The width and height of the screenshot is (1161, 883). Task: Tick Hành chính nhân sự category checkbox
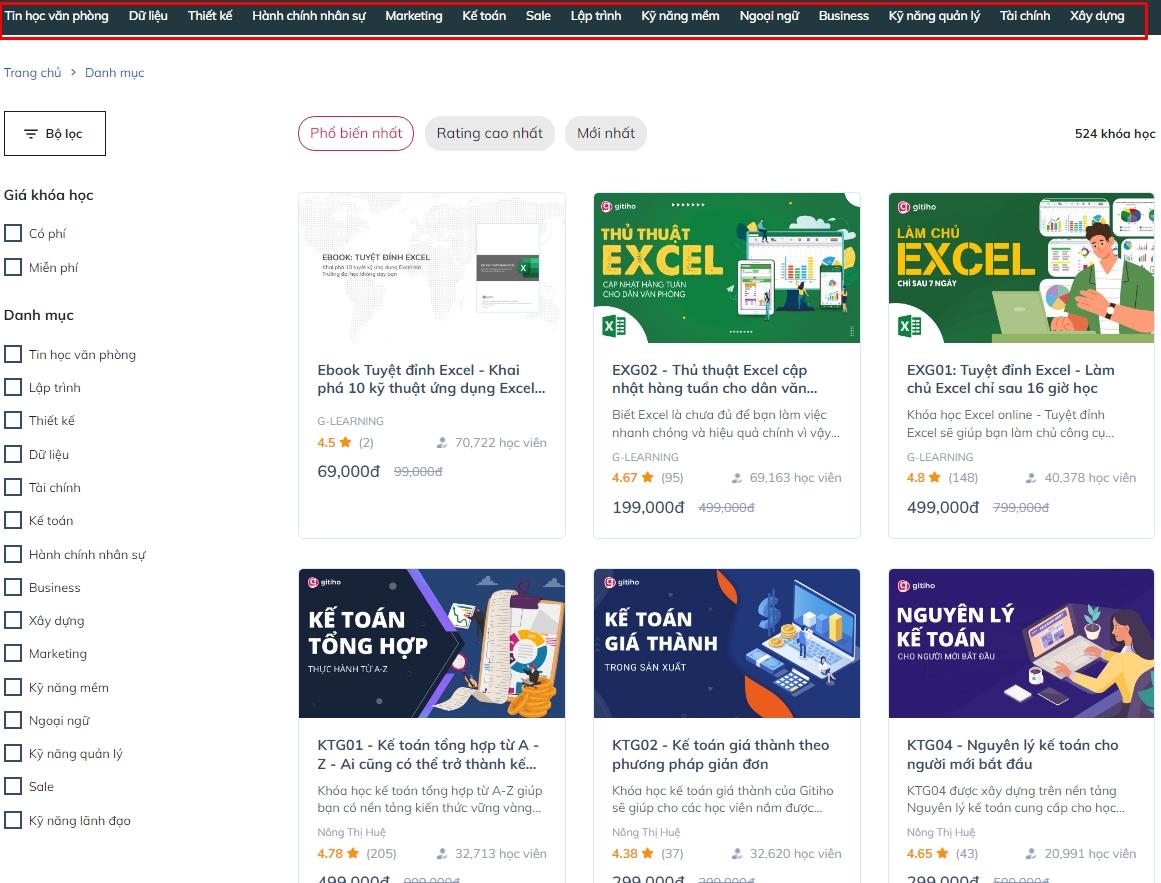[13, 554]
